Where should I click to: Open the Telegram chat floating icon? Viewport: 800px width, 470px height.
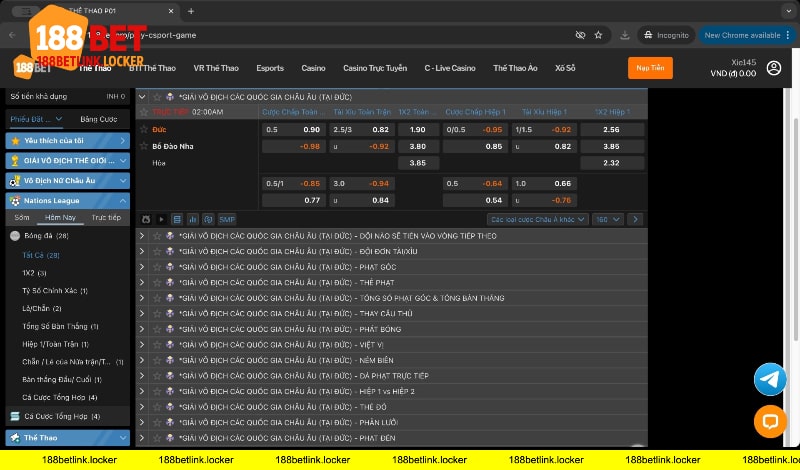click(x=770, y=379)
